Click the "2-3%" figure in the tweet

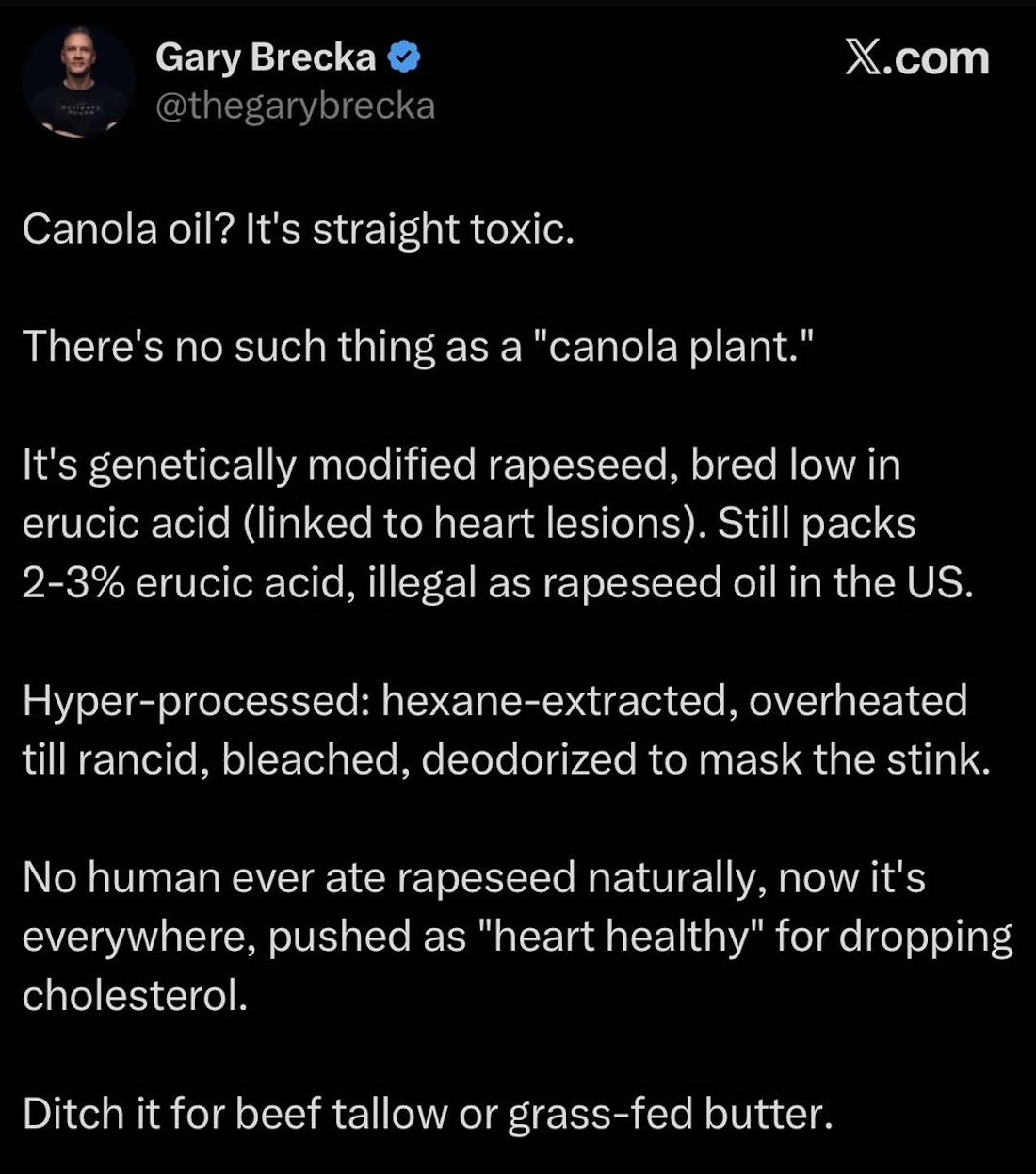(x=73, y=583)
